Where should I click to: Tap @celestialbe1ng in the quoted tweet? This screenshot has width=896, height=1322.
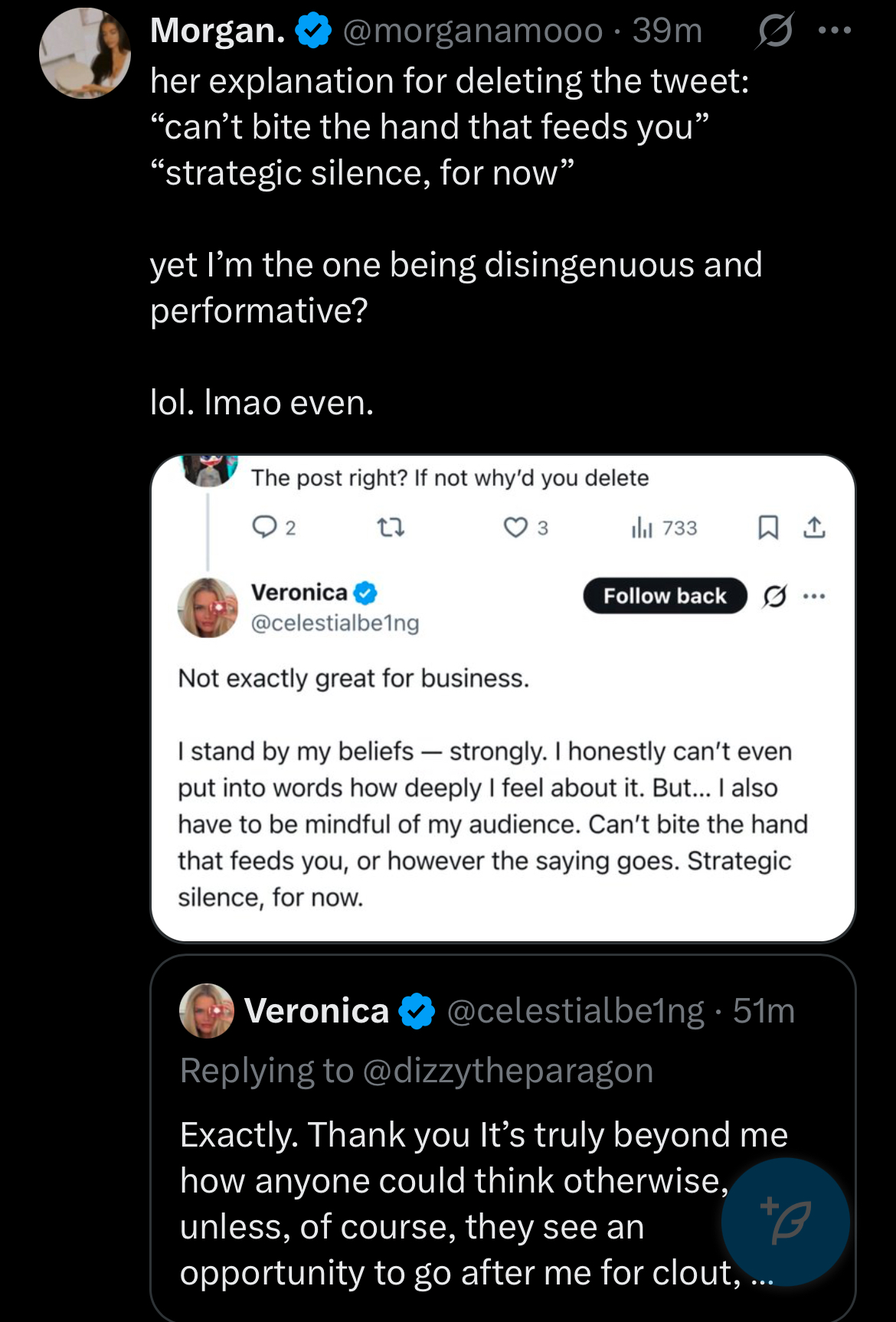[575, 1011]
